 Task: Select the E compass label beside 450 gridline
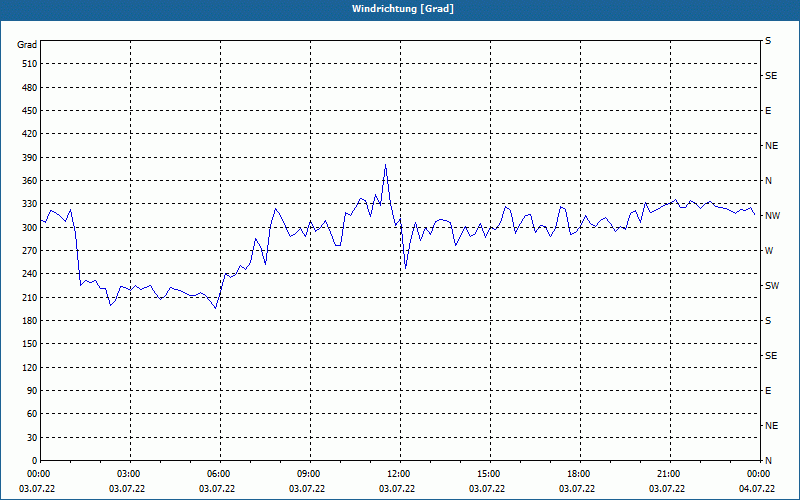click(x=768, y=111)
